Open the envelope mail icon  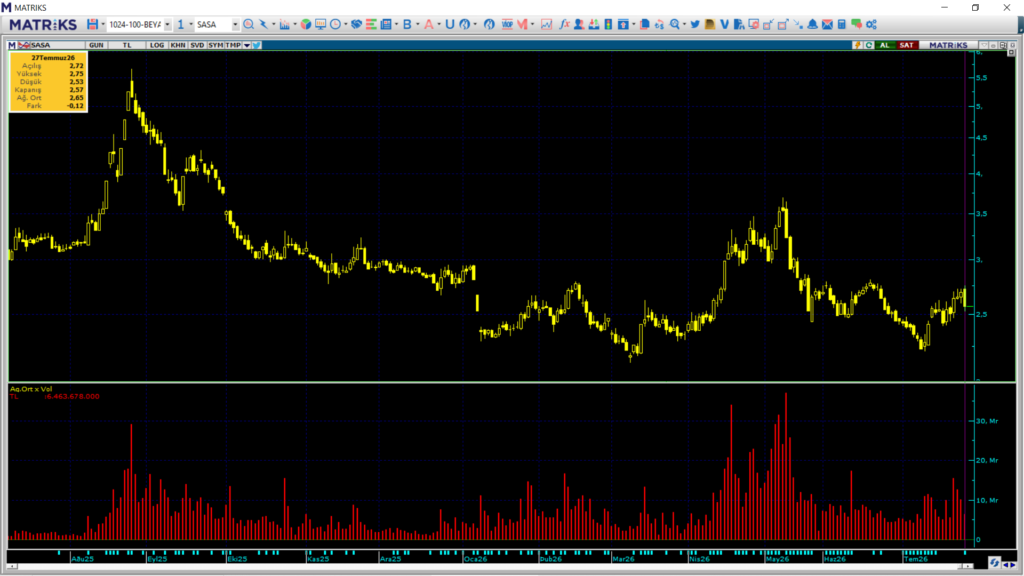[x=827, y=24]
